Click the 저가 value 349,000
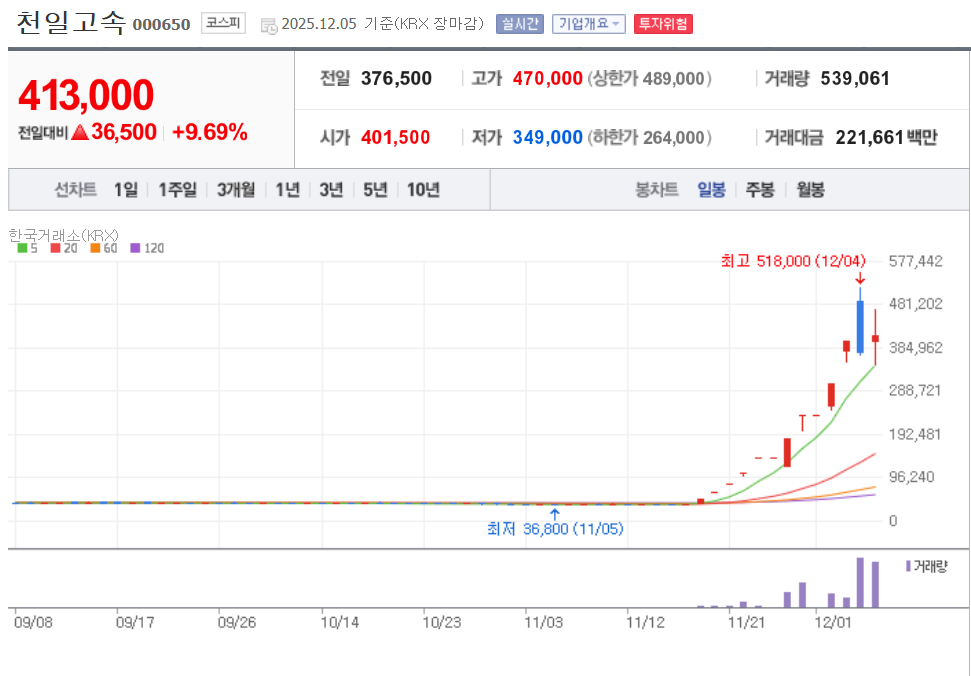The image size is (971, 676). click(547, 137)
